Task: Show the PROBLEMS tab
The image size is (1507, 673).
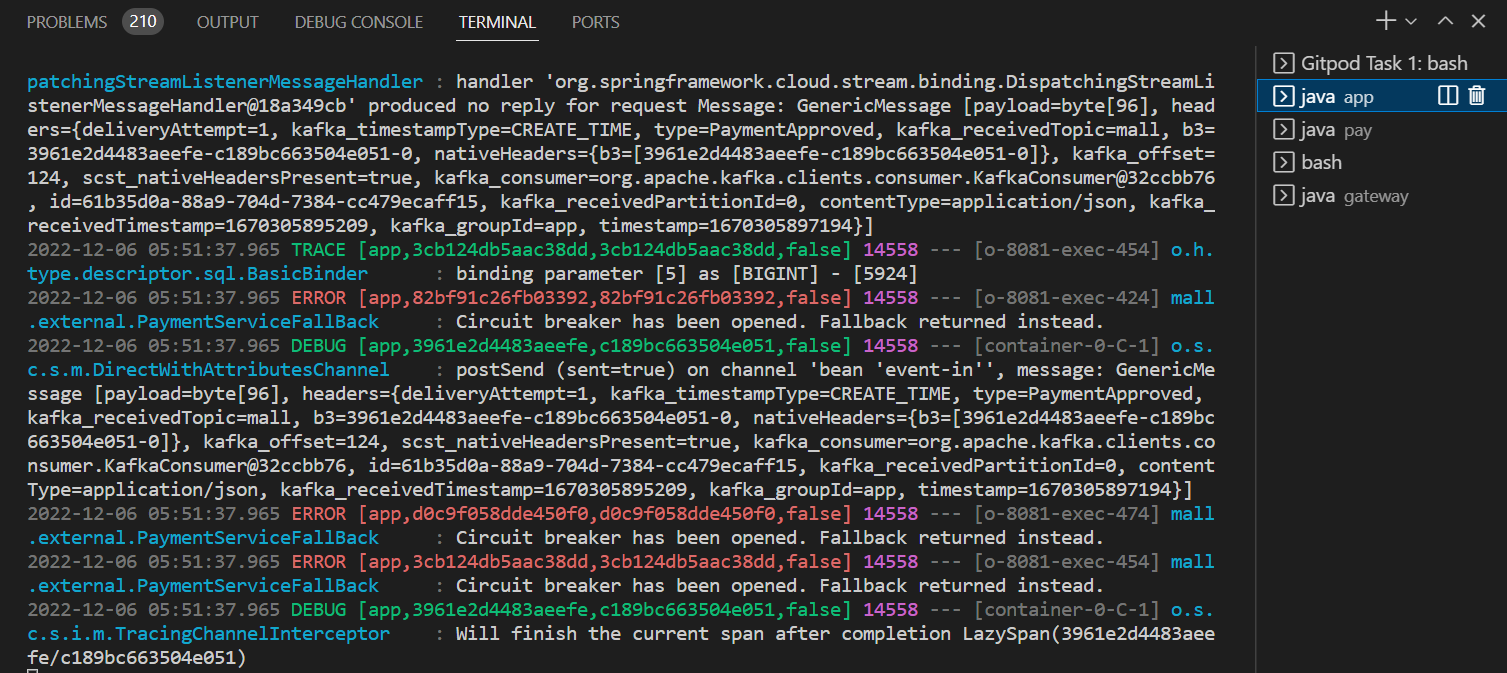Action: point(66,21)
